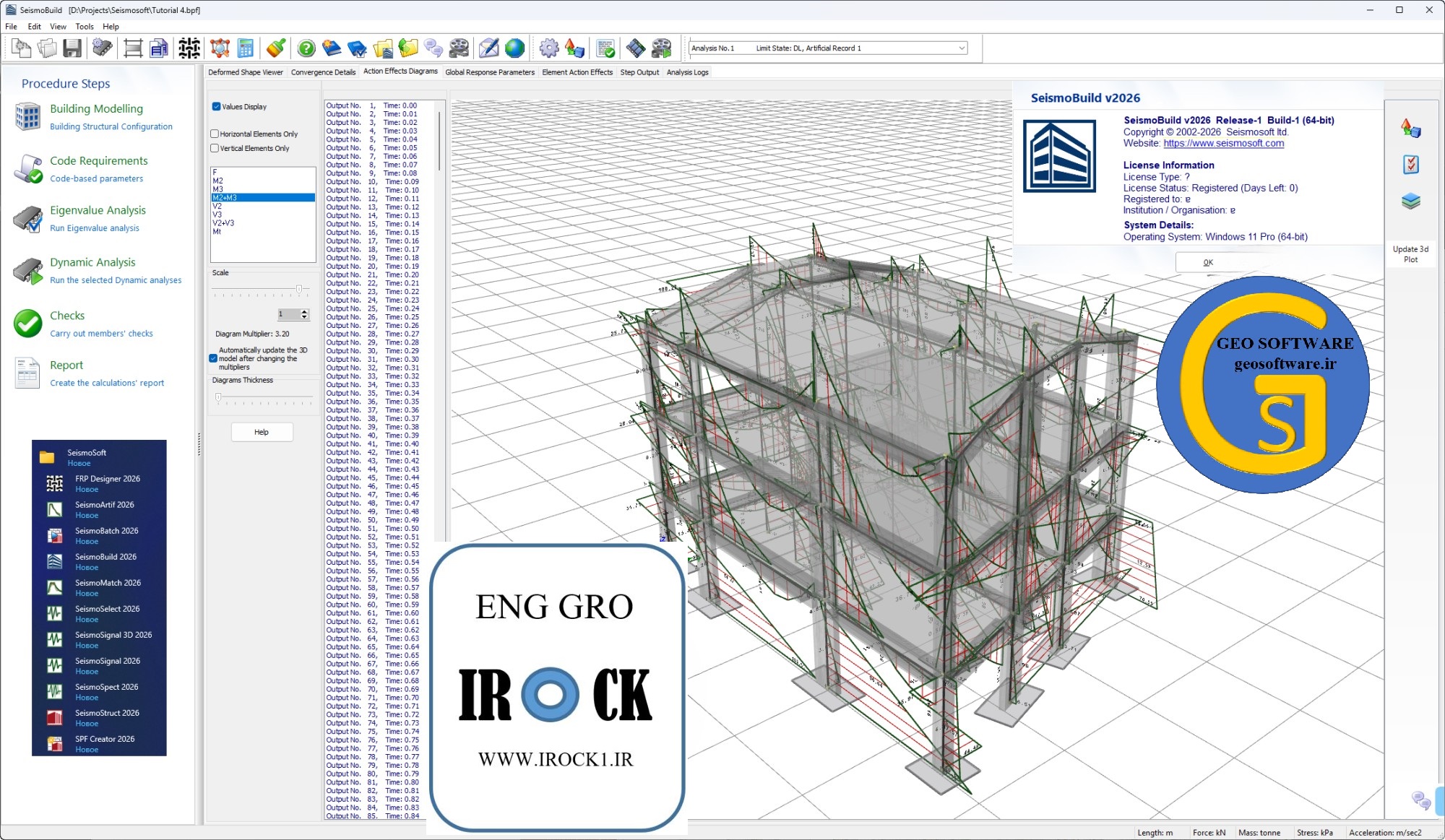
Task: Select V2+V3 in the action list
Action: click(x=223, y=223)
